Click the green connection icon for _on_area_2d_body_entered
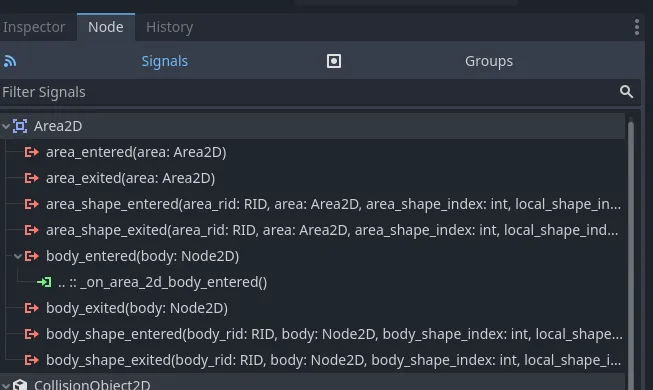This screenshot has width=653, height=390. (44, 282)
